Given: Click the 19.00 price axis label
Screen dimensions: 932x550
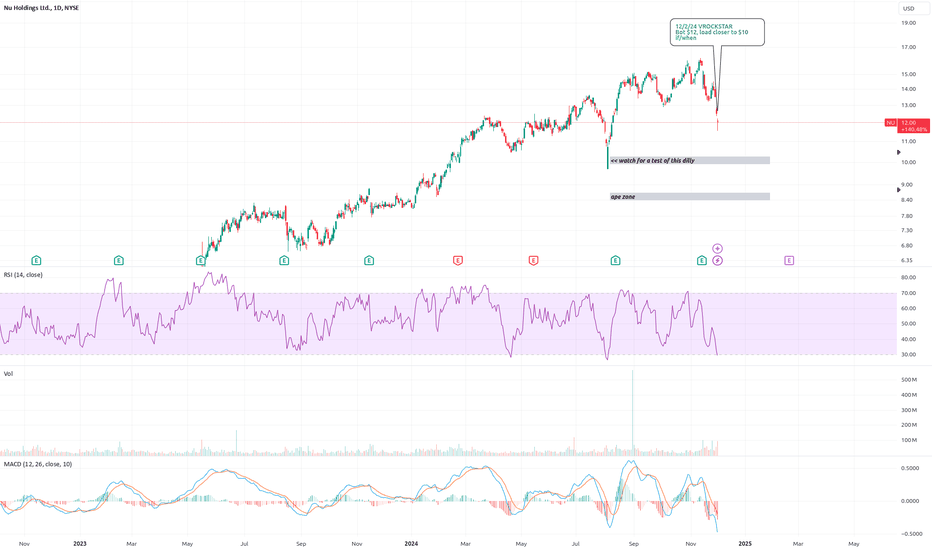Looking at the screenshot, I should click(x=908, y=23).
